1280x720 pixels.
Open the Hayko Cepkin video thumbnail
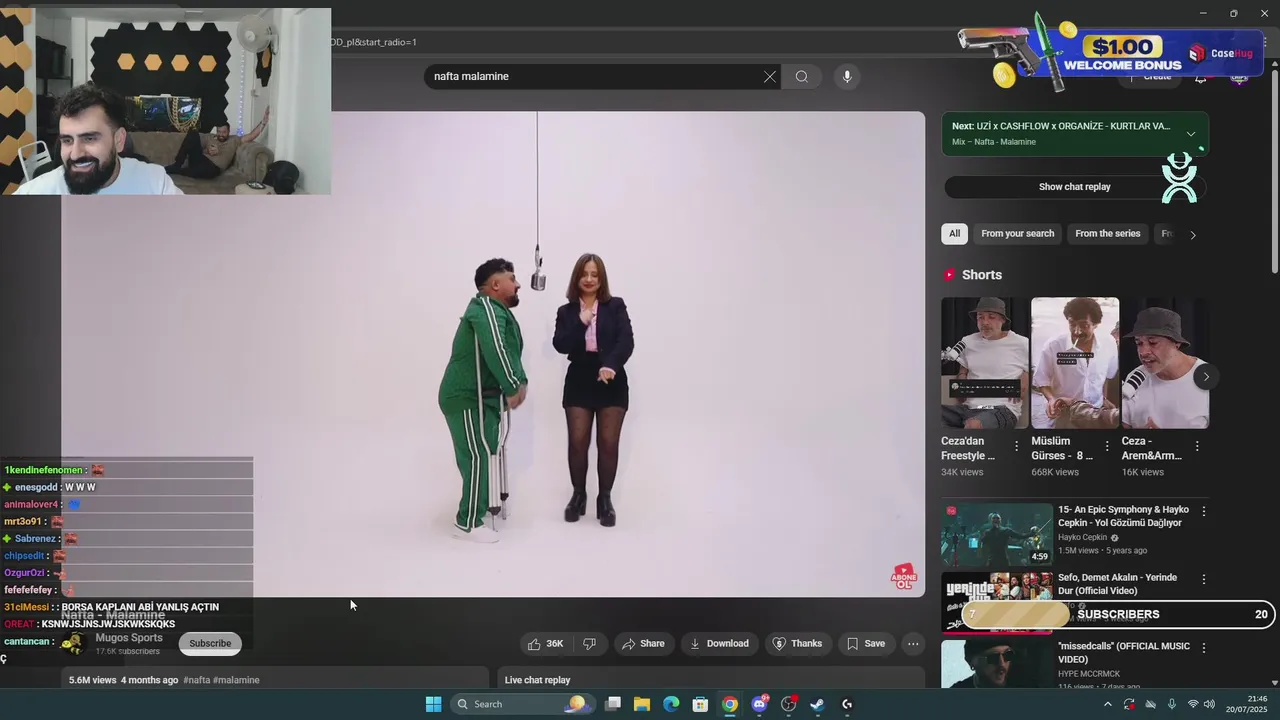pyautogui.click(x=996, y=534)
